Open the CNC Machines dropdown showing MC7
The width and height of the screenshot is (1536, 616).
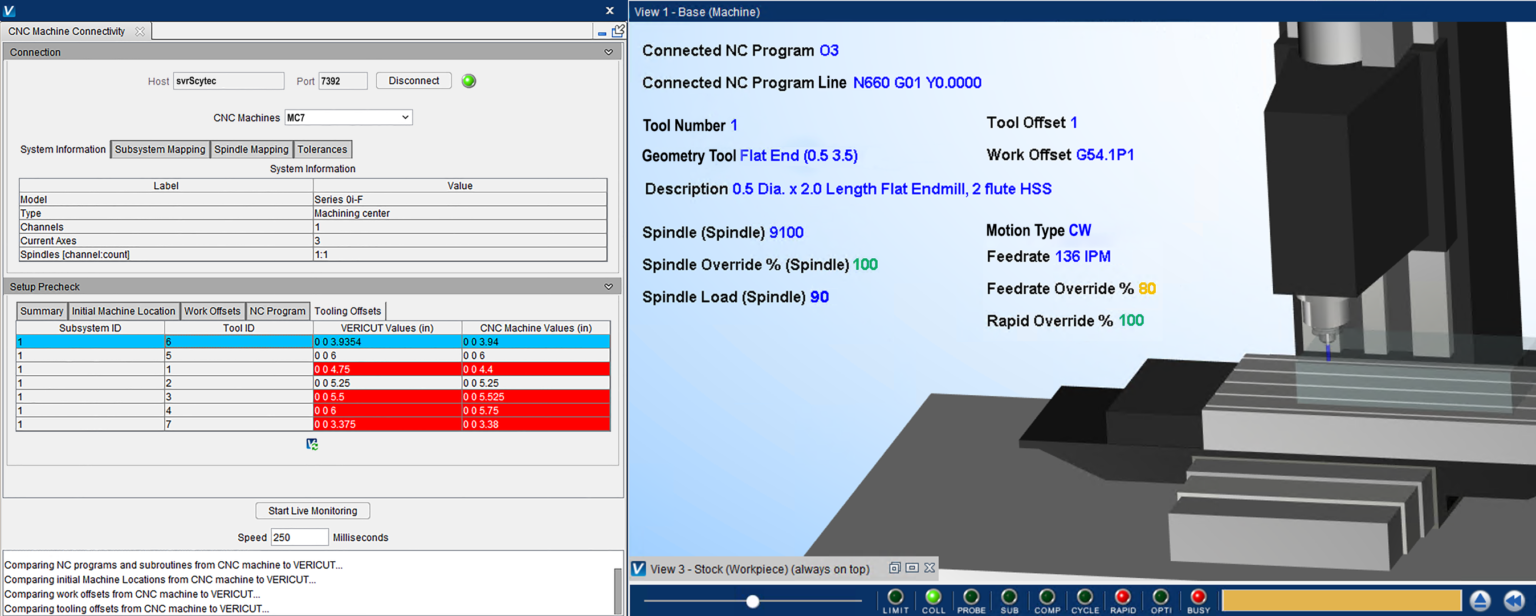[x=347, y=117]
